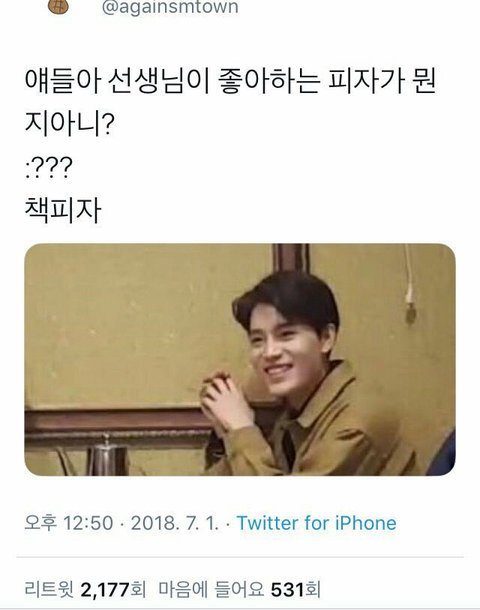Screen dimensions: 480x610
Task: Open the Twitter for iPhone source link
Action: (317, 523)
